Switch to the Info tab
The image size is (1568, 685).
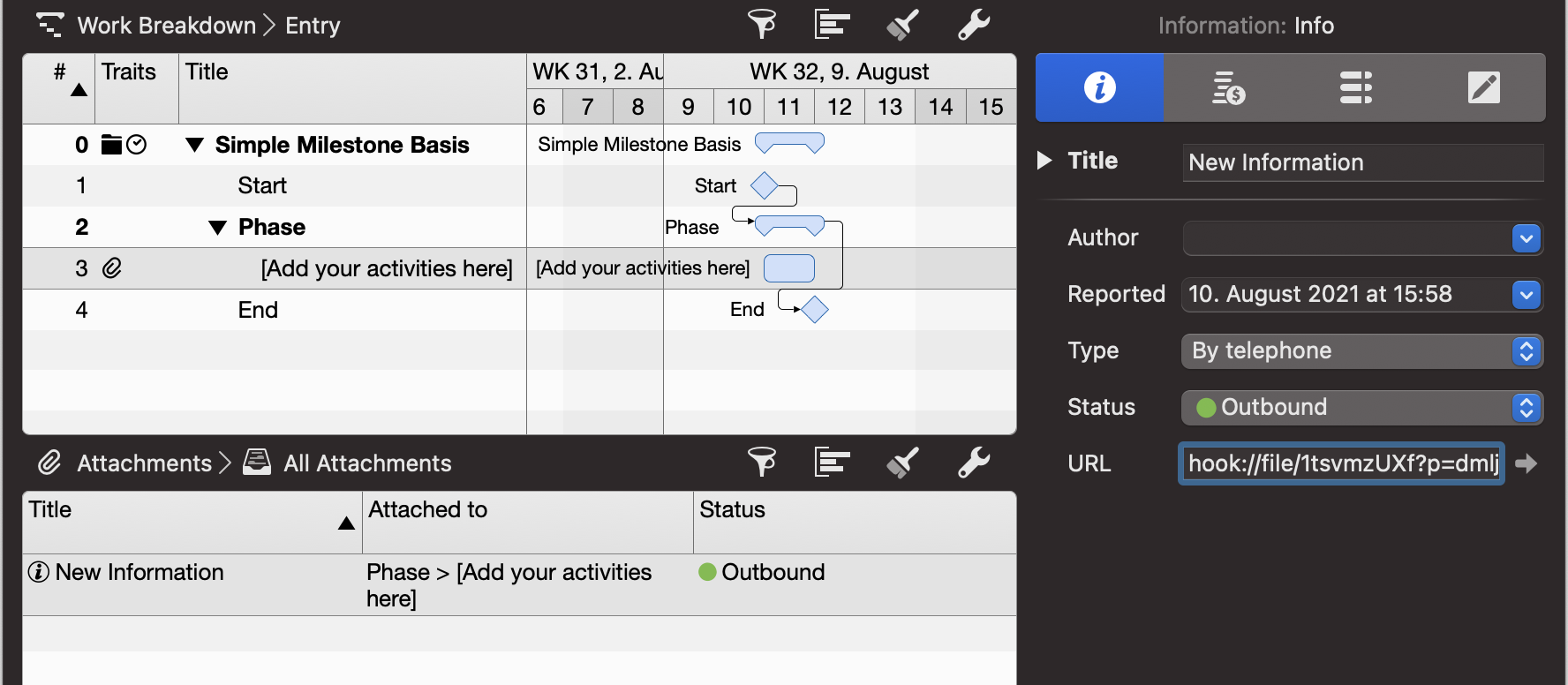coord(1099,87)
